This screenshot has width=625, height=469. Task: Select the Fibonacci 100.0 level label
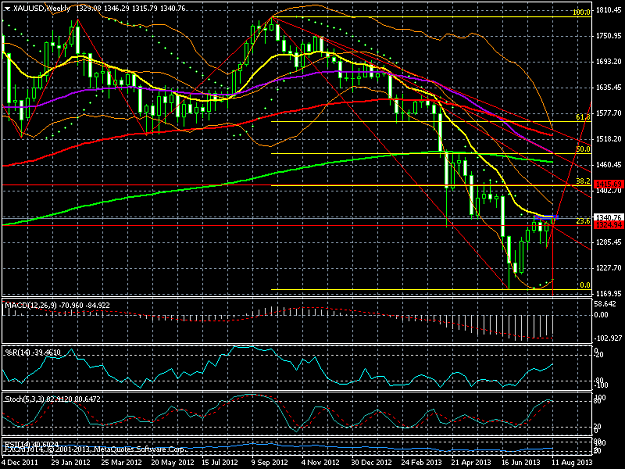[x=581, y=12]
